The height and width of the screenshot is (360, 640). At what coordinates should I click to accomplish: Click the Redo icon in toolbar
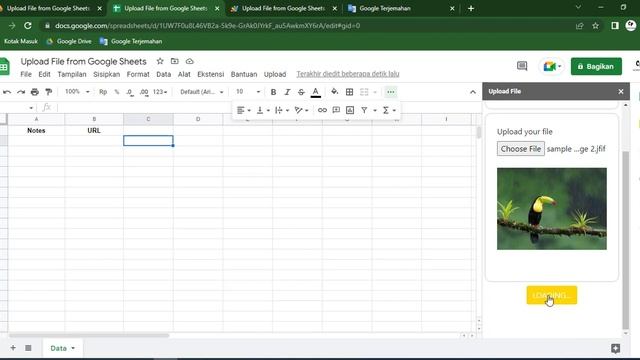click(21, 92)
